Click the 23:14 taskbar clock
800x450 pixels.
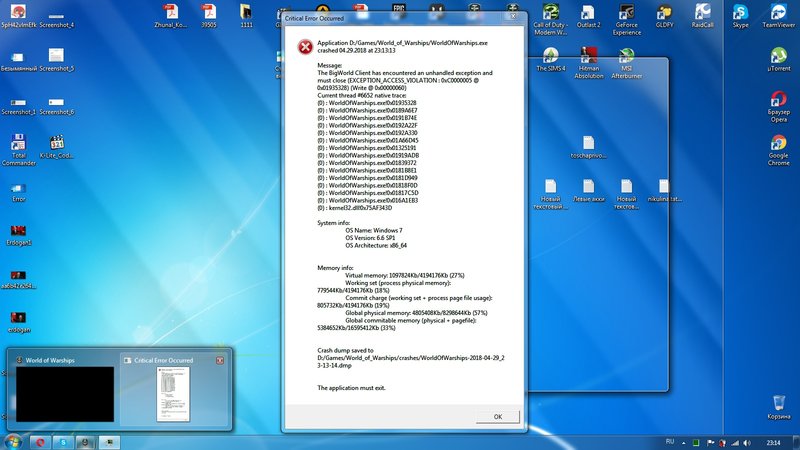(x=773, y=442)
